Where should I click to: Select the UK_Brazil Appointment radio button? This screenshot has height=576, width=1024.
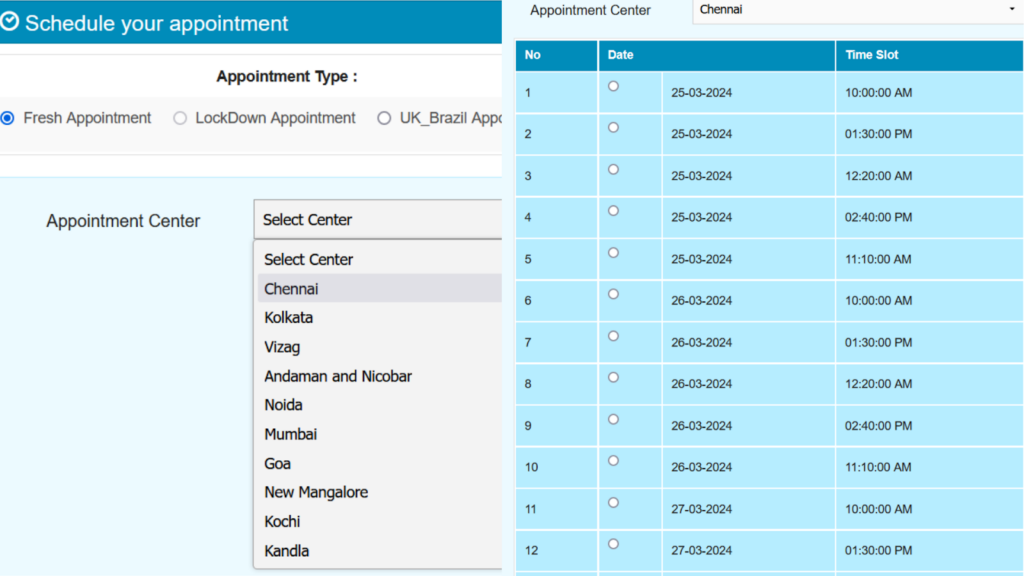coord(384,118)
